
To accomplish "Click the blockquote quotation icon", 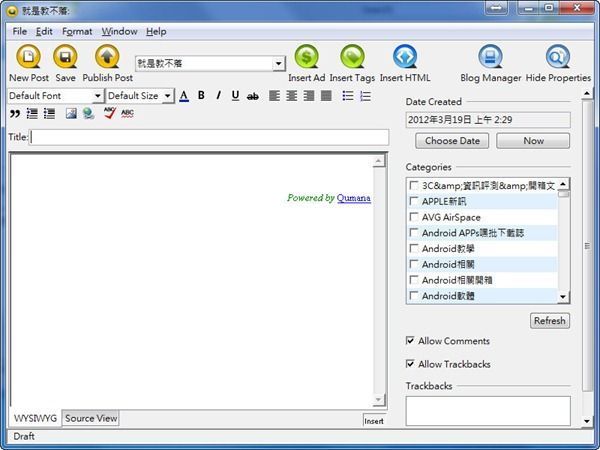I will click(x=15, y=113).
